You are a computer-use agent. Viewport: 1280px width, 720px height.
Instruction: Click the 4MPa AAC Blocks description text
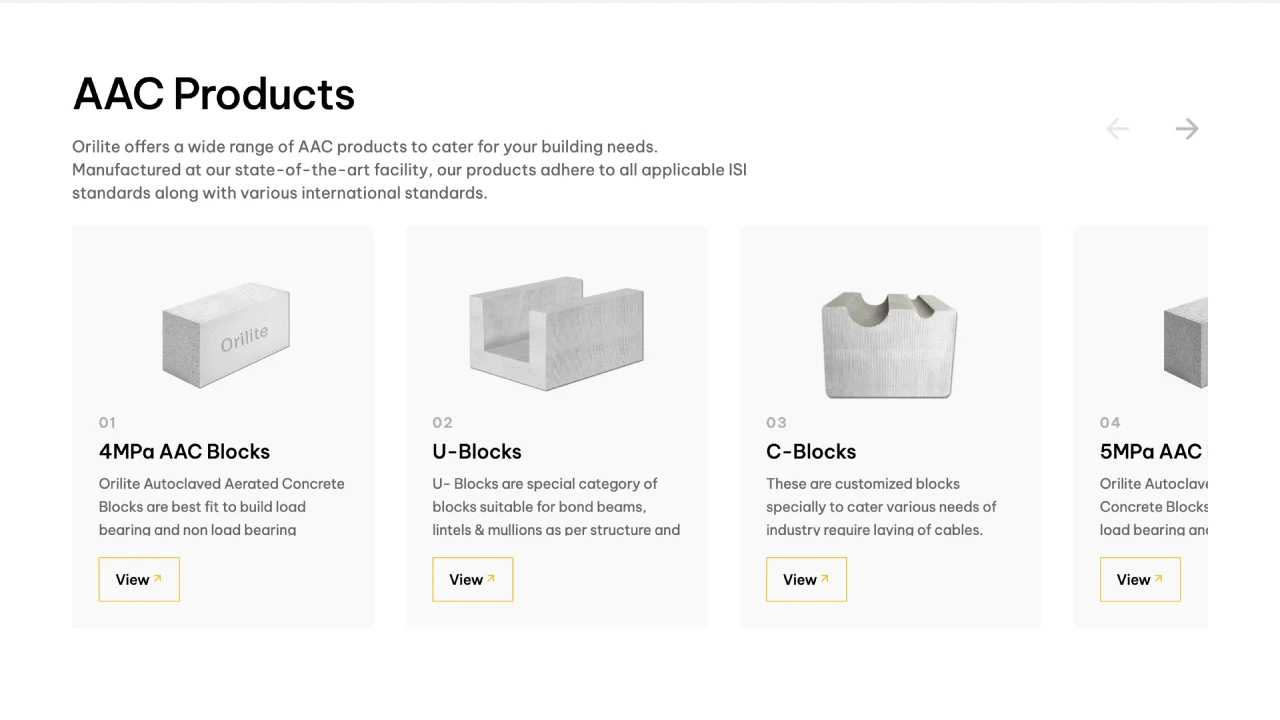pyautogui.click(x=221, y=507)
